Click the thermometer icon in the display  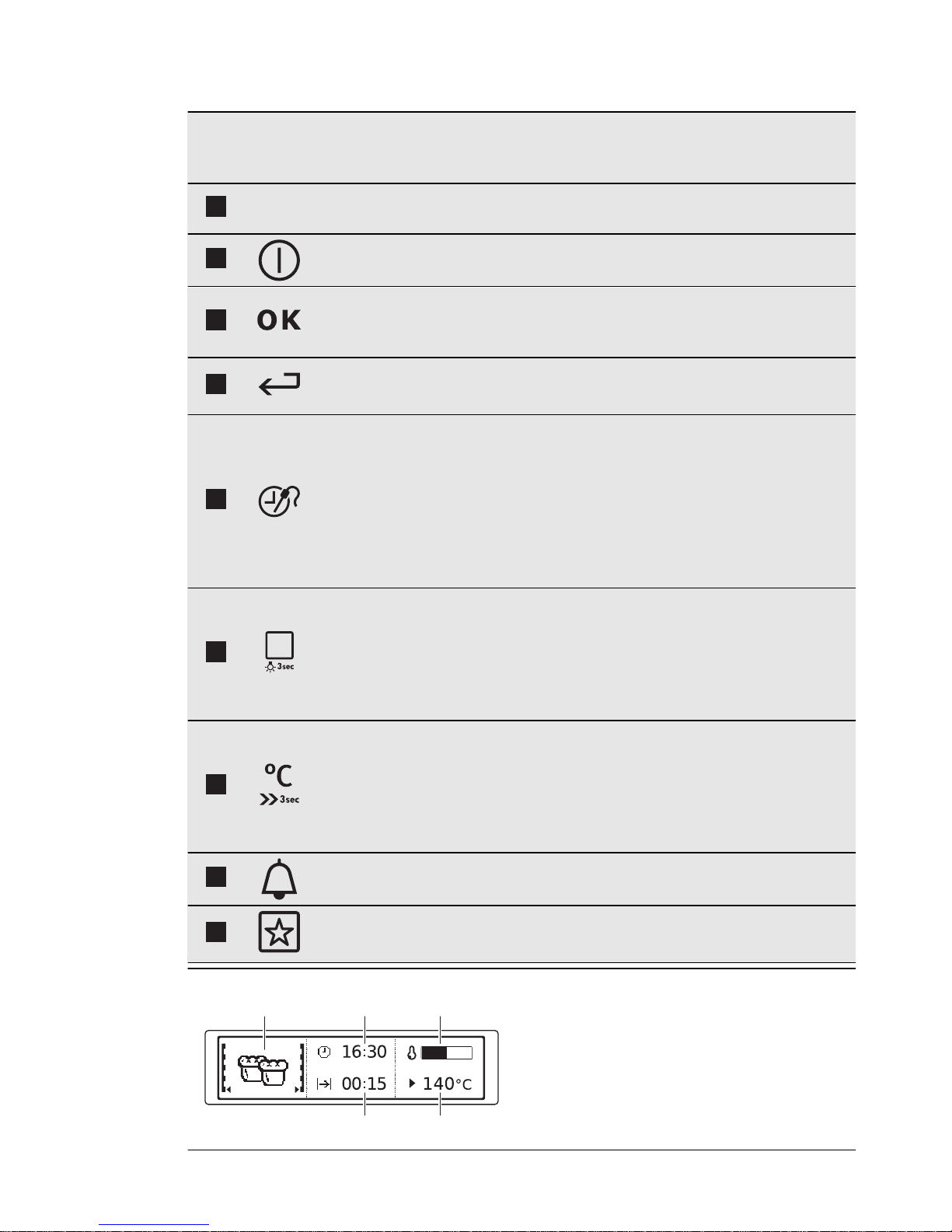pos(412,1053)
